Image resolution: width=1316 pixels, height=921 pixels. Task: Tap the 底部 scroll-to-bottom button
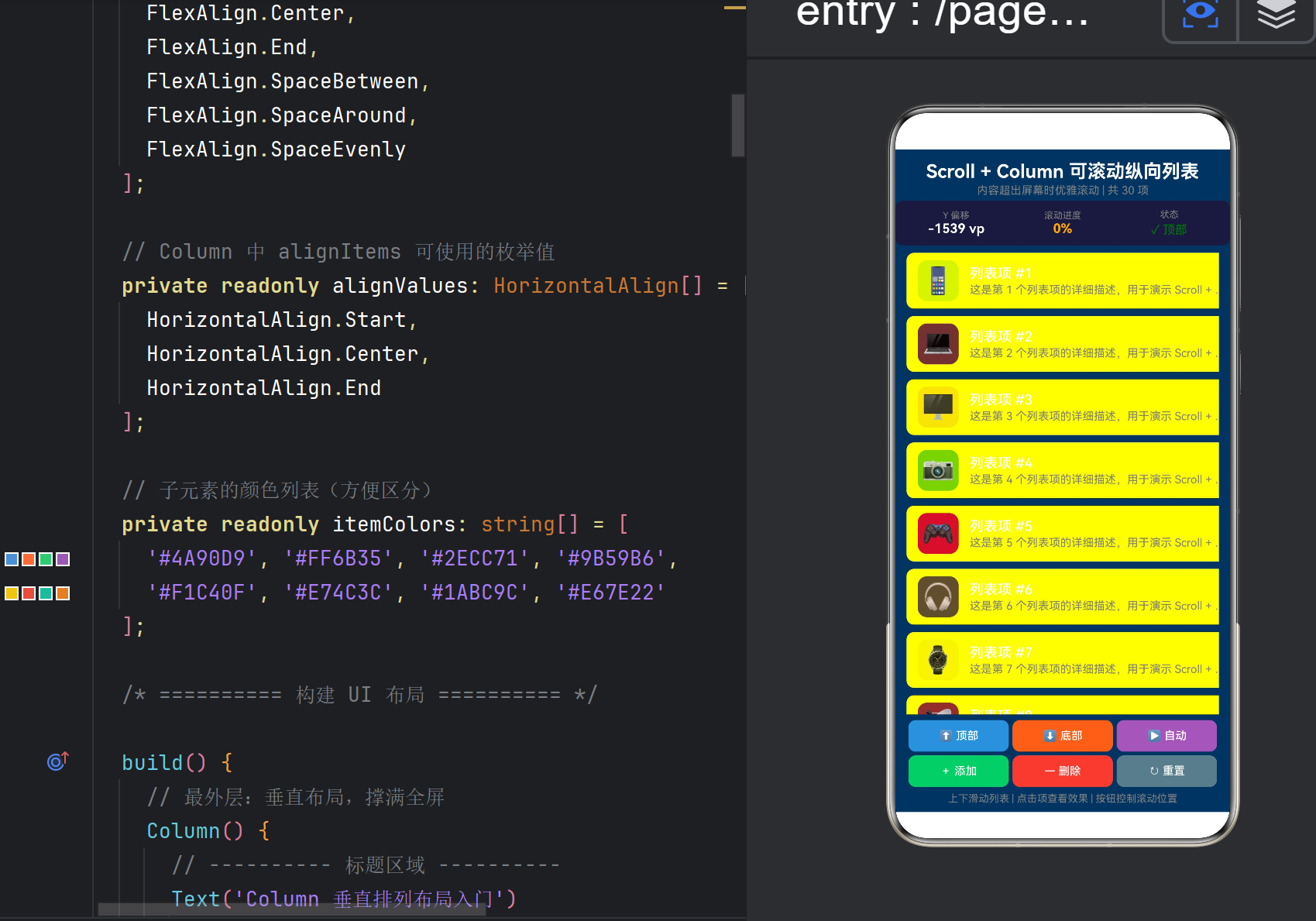point(1062,736)
